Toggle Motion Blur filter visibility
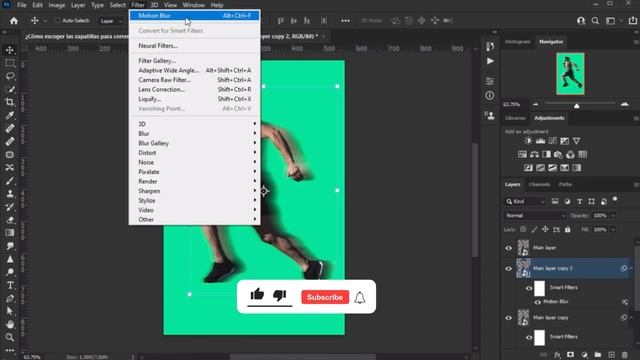This screenshot has width=640, height=360. point(538,302)
